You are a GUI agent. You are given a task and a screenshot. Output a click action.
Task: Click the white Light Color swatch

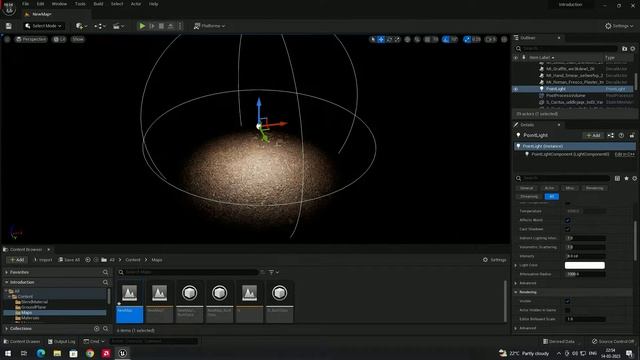[x=584, y=265]
